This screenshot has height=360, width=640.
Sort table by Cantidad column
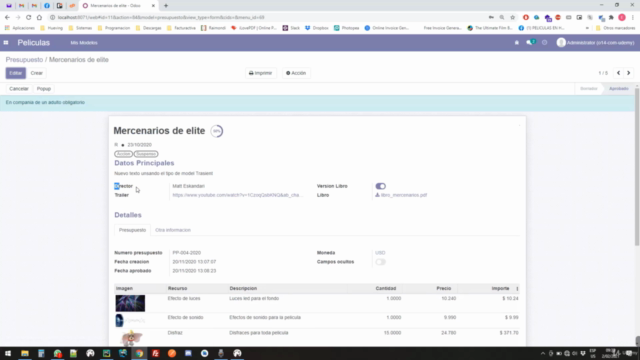pos(386,288)
